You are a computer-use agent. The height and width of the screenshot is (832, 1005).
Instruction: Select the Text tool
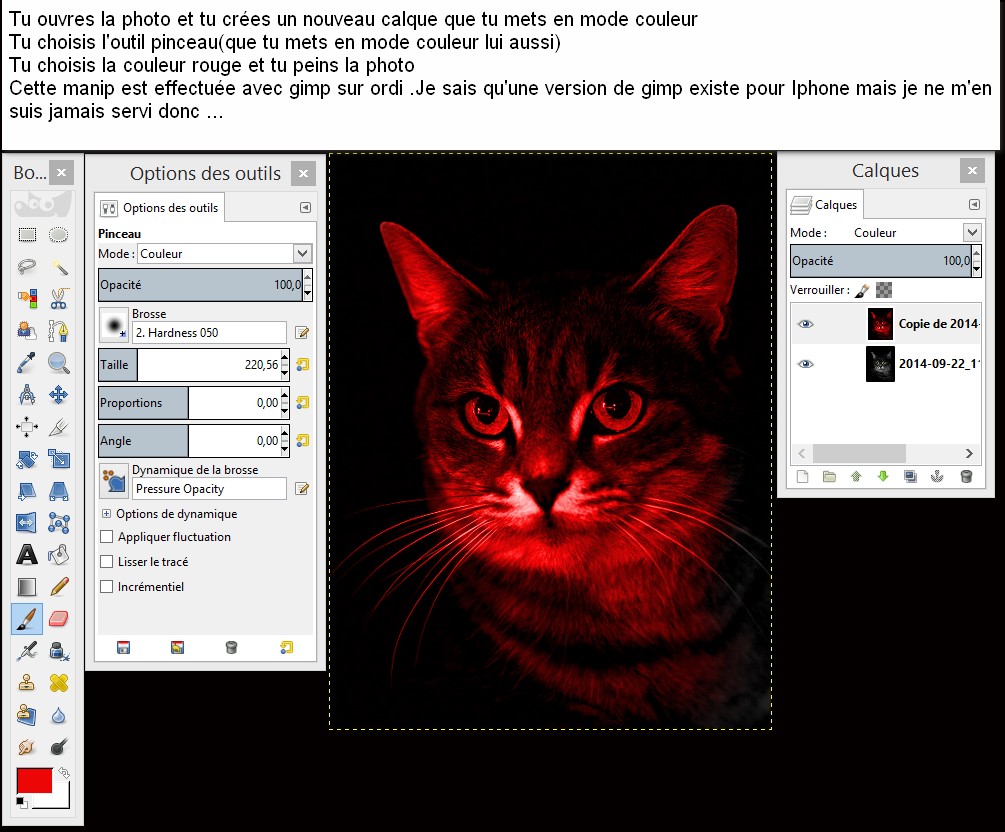click(x=27, y=555)
